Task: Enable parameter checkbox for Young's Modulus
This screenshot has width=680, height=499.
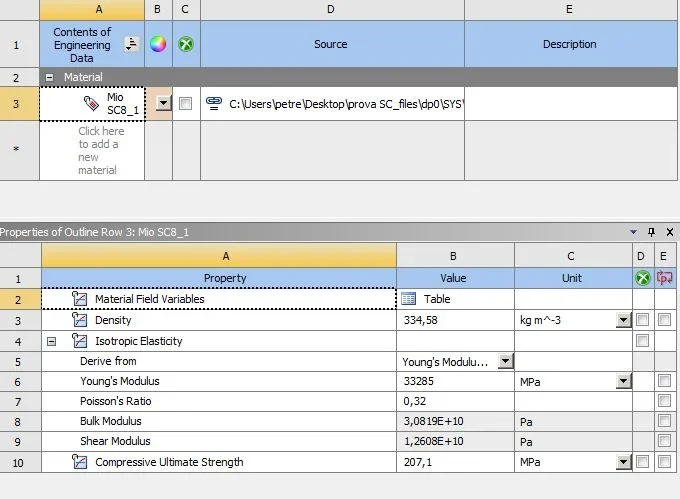Action: point(665,381)
